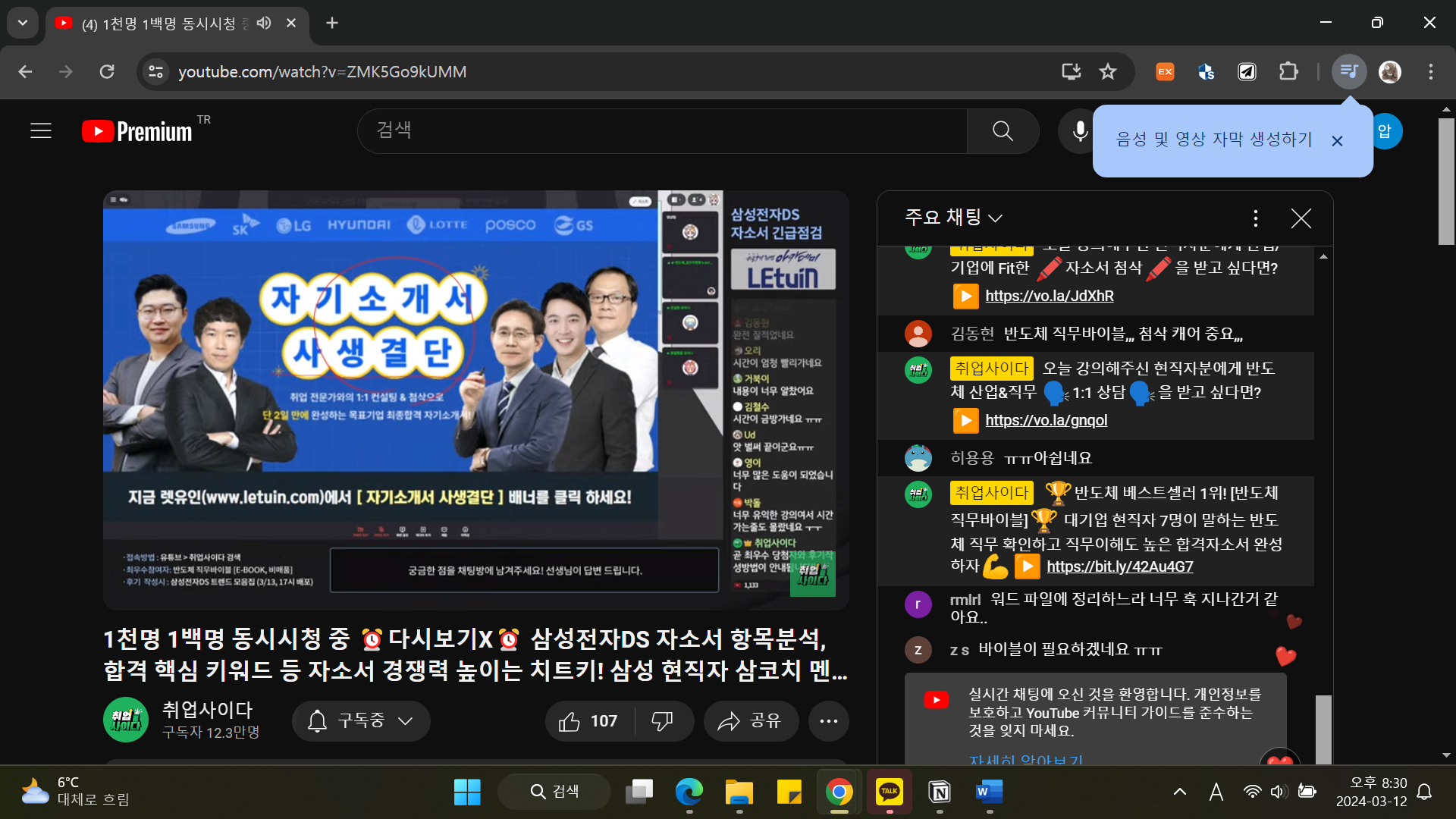Open Chrome extensions puzzle icon
Screen dimensions: 1456x819
pos(1288,72)
